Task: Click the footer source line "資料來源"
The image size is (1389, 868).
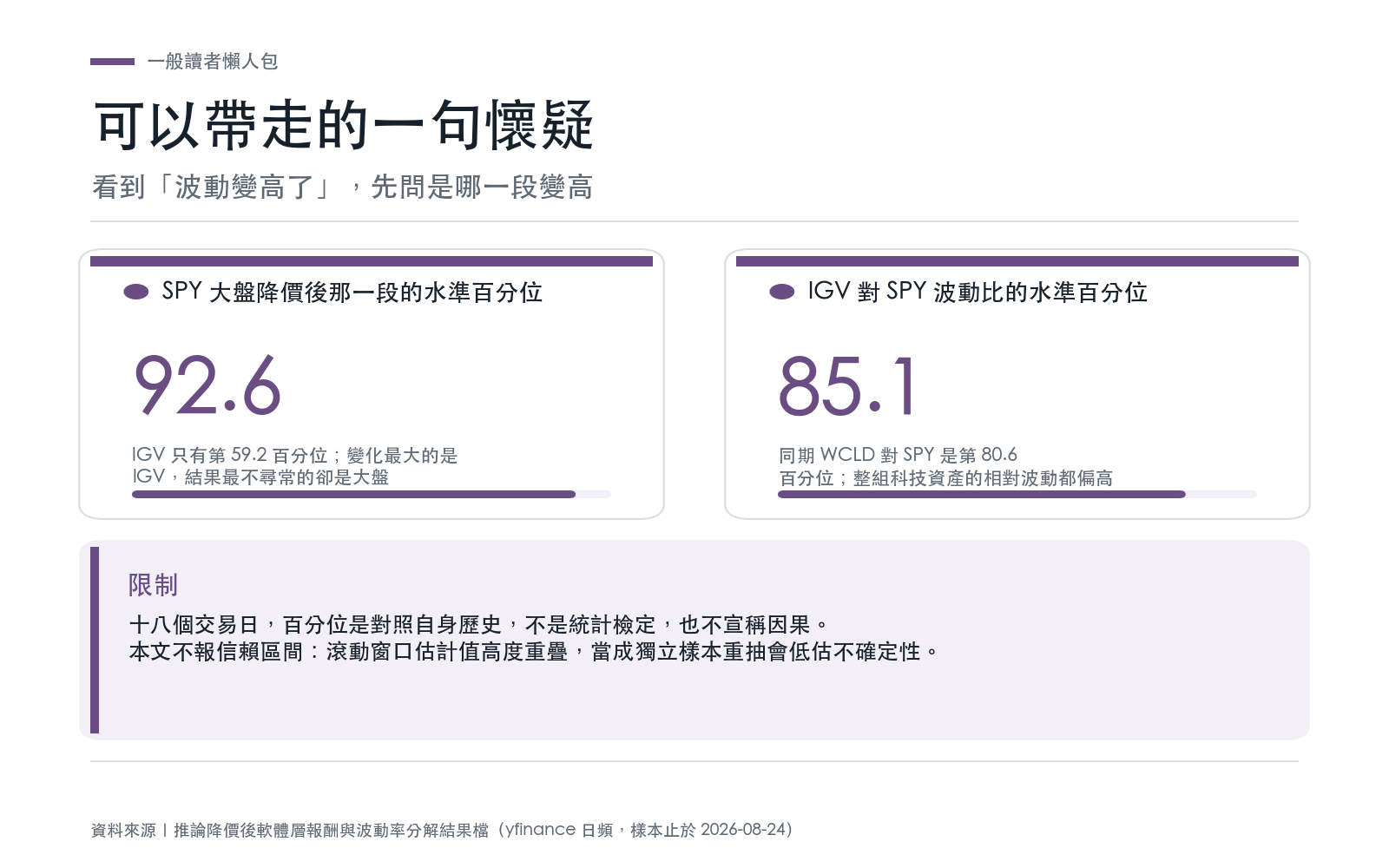Action: [442, 830]
